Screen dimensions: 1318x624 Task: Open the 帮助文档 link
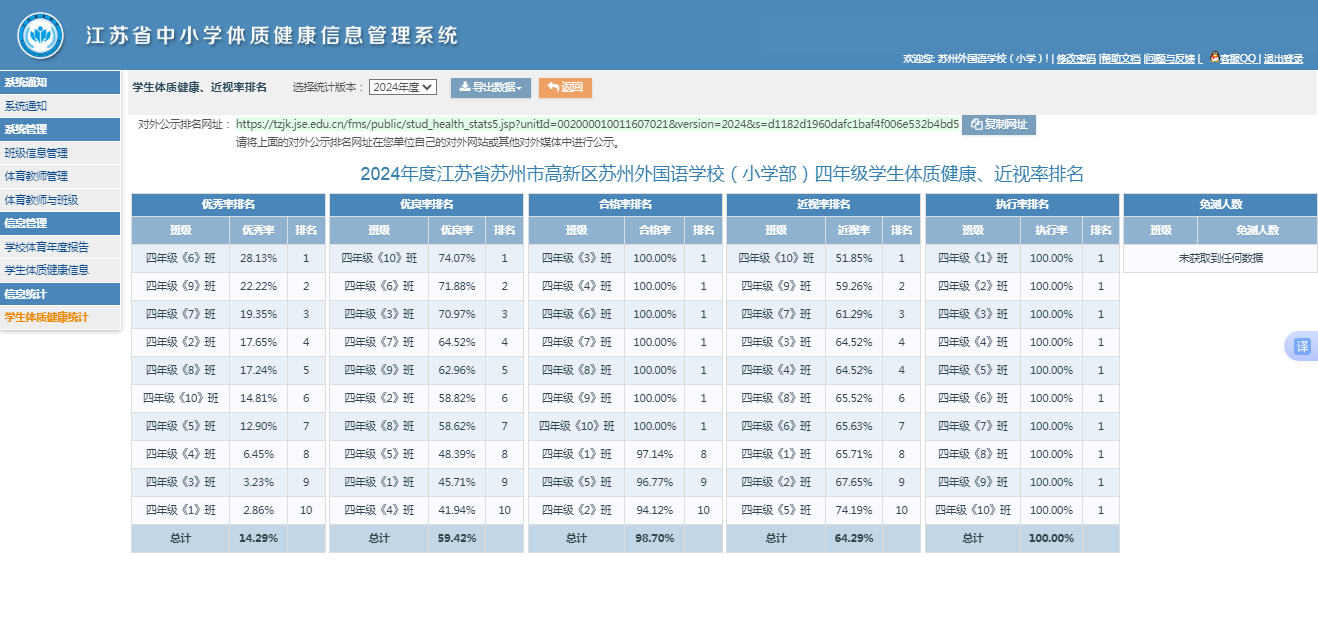[x=1120, y=59]
